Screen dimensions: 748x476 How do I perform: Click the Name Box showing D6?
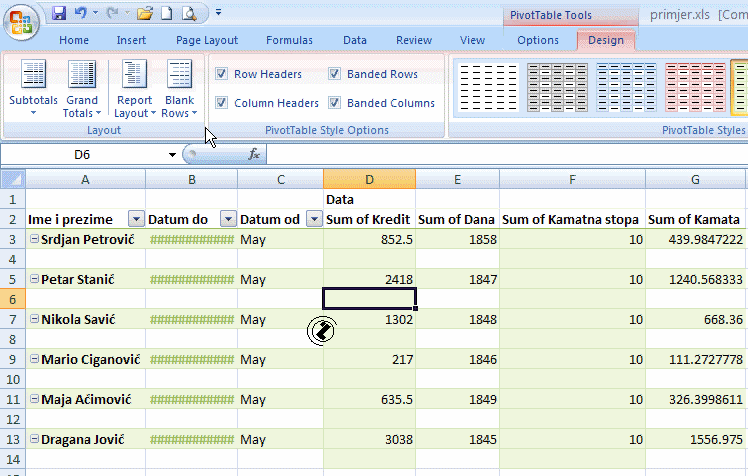[90, 155]
